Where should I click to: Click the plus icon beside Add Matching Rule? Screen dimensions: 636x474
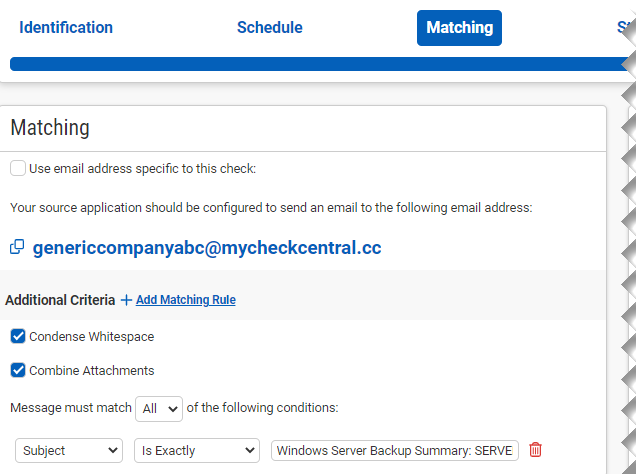(126, 300)
